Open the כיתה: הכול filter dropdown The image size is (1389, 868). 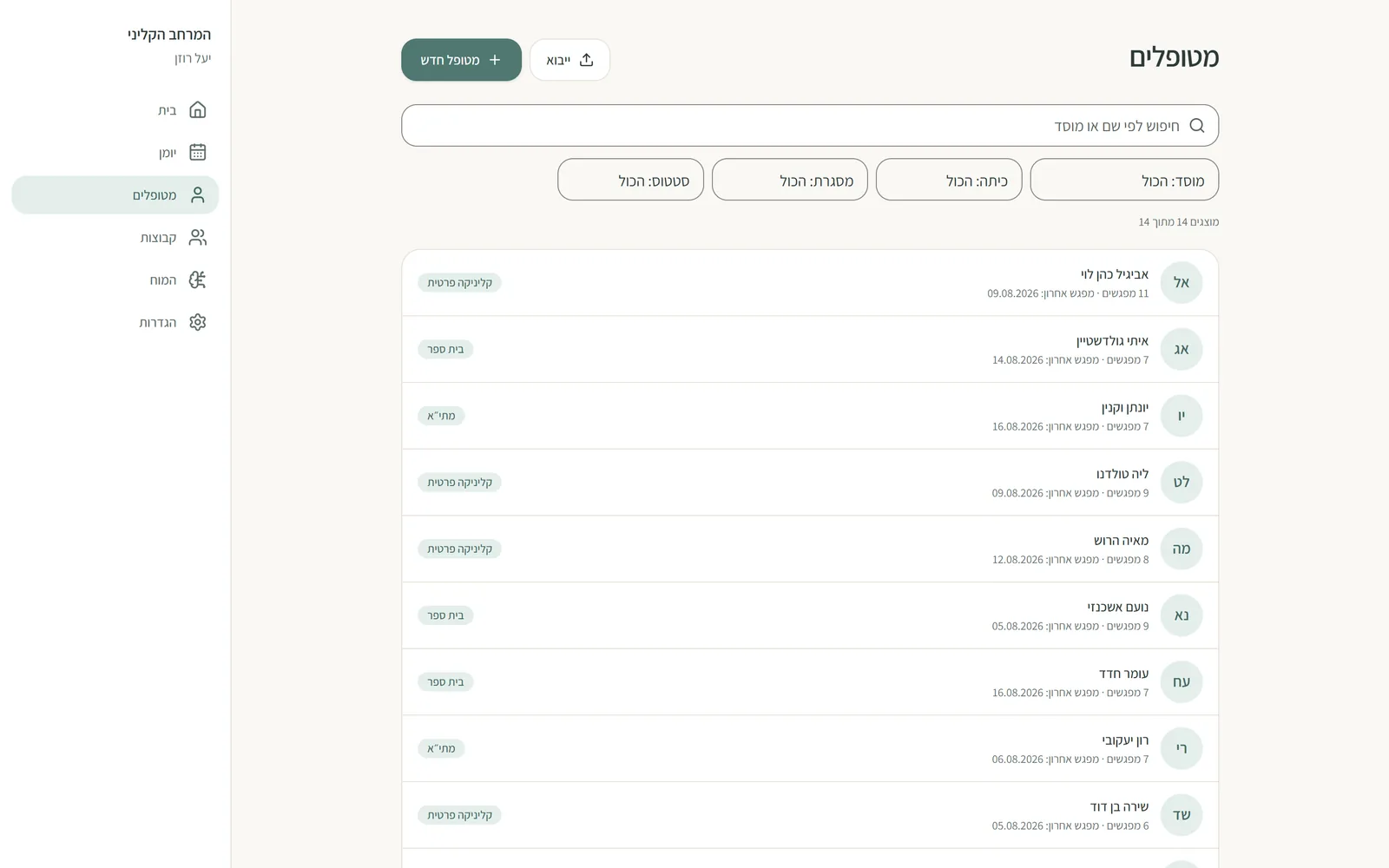949,180
